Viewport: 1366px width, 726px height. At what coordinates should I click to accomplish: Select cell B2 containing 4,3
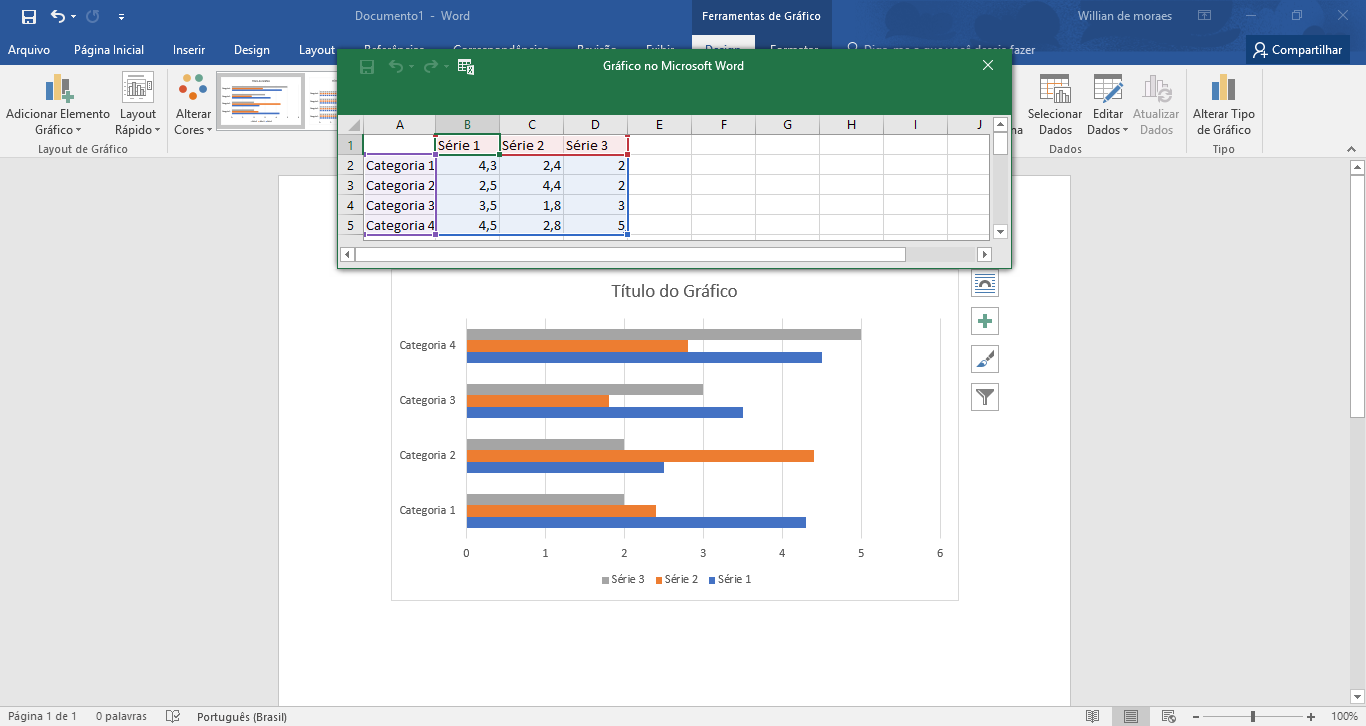(467, 166)
